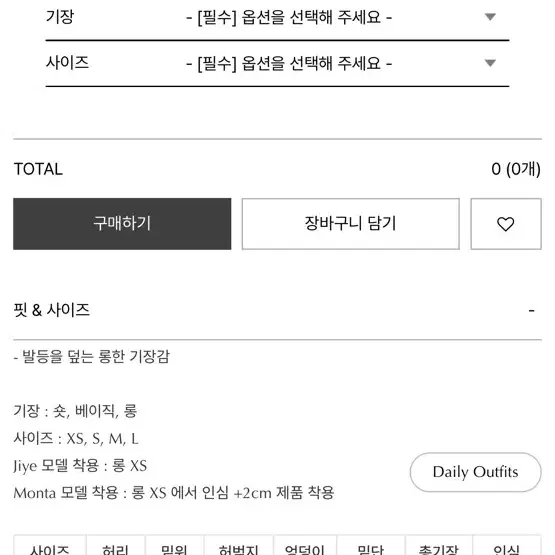The image size is (555, 555).
Task: Select the 총기장 column header
Action: tap(439, 548)
